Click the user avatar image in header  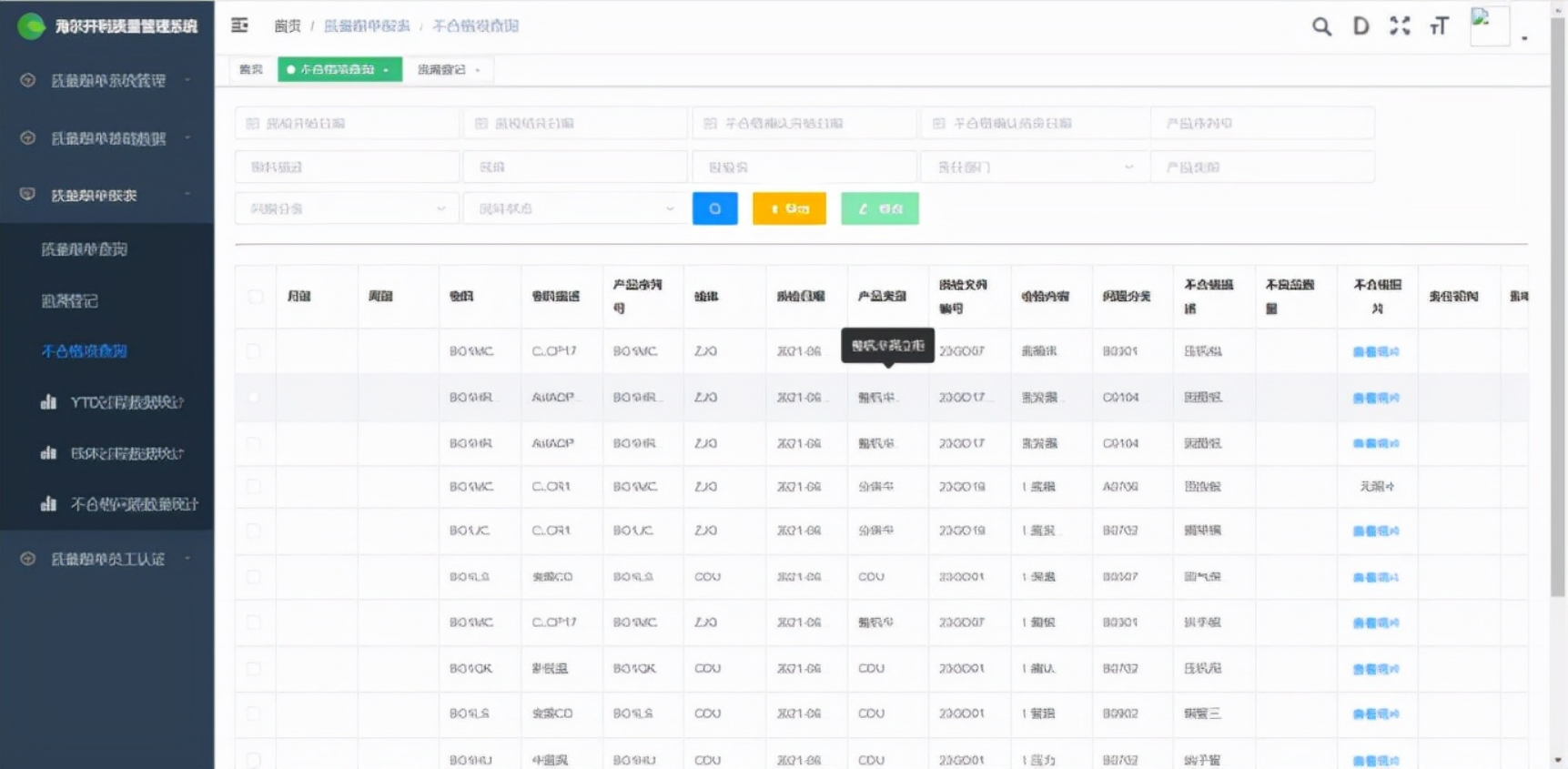pos(1489,25)
